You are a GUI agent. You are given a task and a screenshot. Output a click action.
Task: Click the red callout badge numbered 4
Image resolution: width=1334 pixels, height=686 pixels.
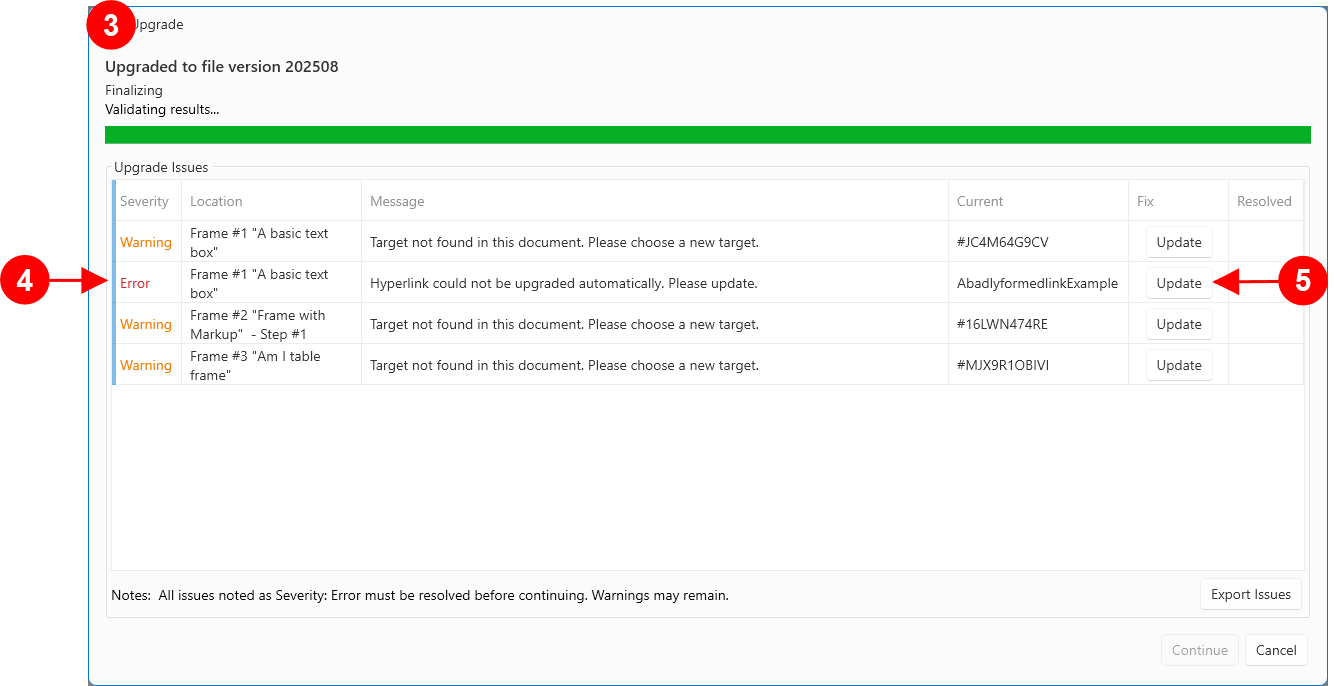coord(24,282)
